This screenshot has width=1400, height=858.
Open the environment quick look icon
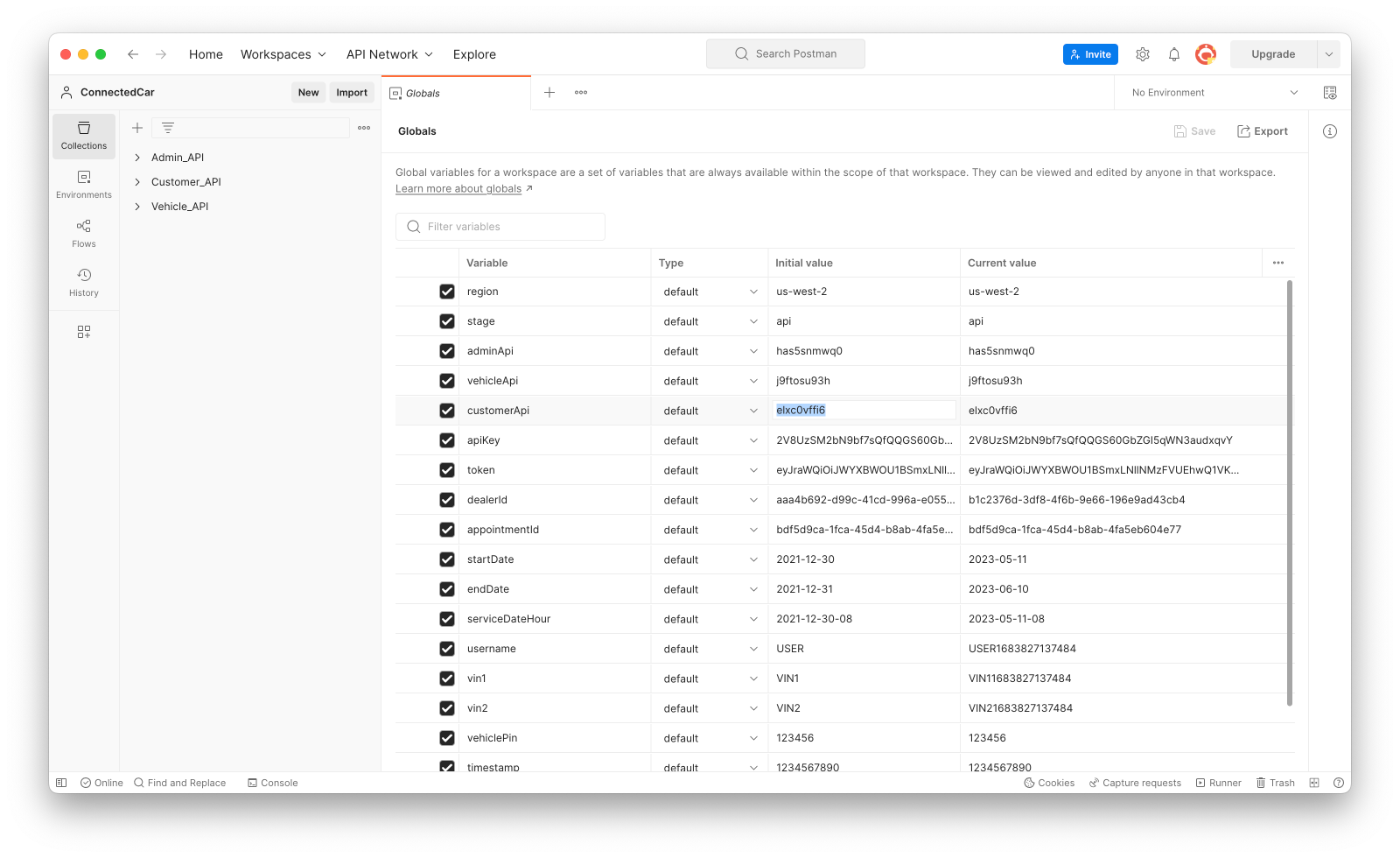(1330, 93)
